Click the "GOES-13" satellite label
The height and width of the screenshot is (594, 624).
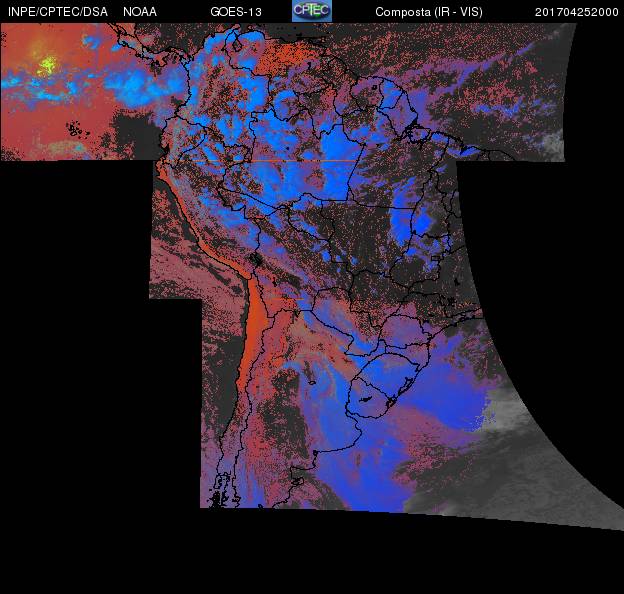pos(236,12)
